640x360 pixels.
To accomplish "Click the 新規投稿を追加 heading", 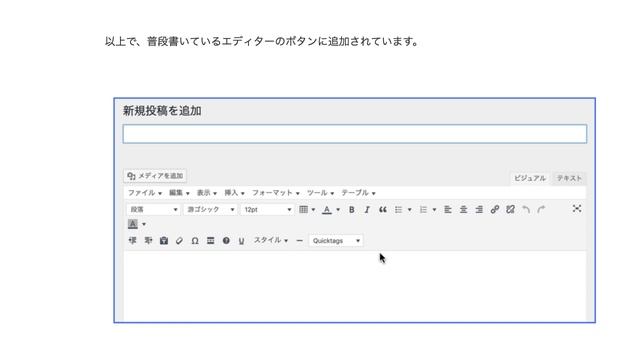I will click(162, 111).
